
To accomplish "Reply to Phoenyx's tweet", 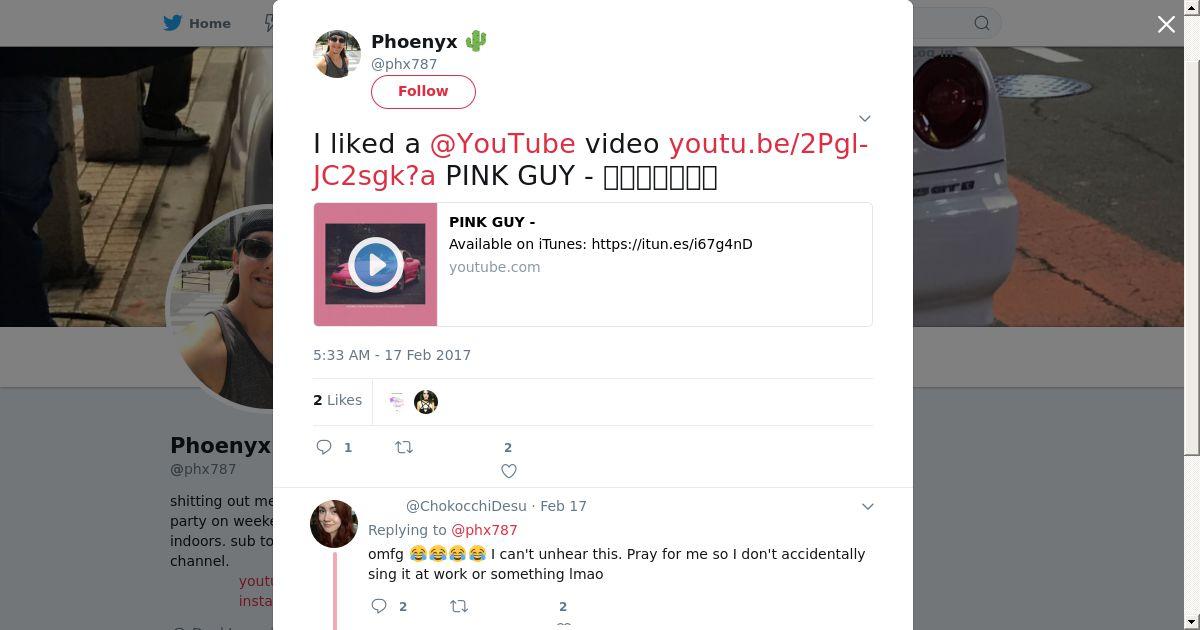I will [324, 447].
